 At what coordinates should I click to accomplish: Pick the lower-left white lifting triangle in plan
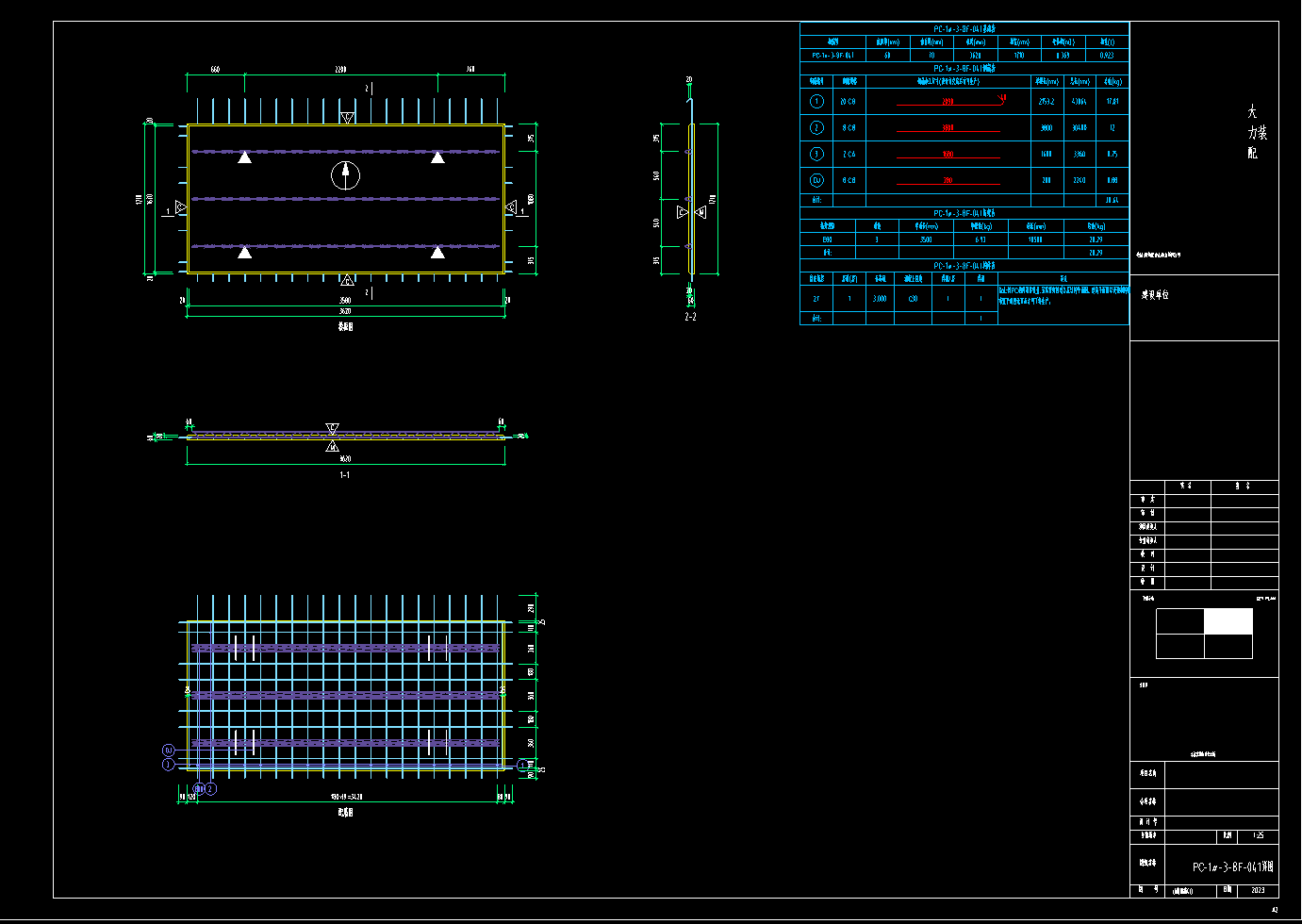[244, 252]
